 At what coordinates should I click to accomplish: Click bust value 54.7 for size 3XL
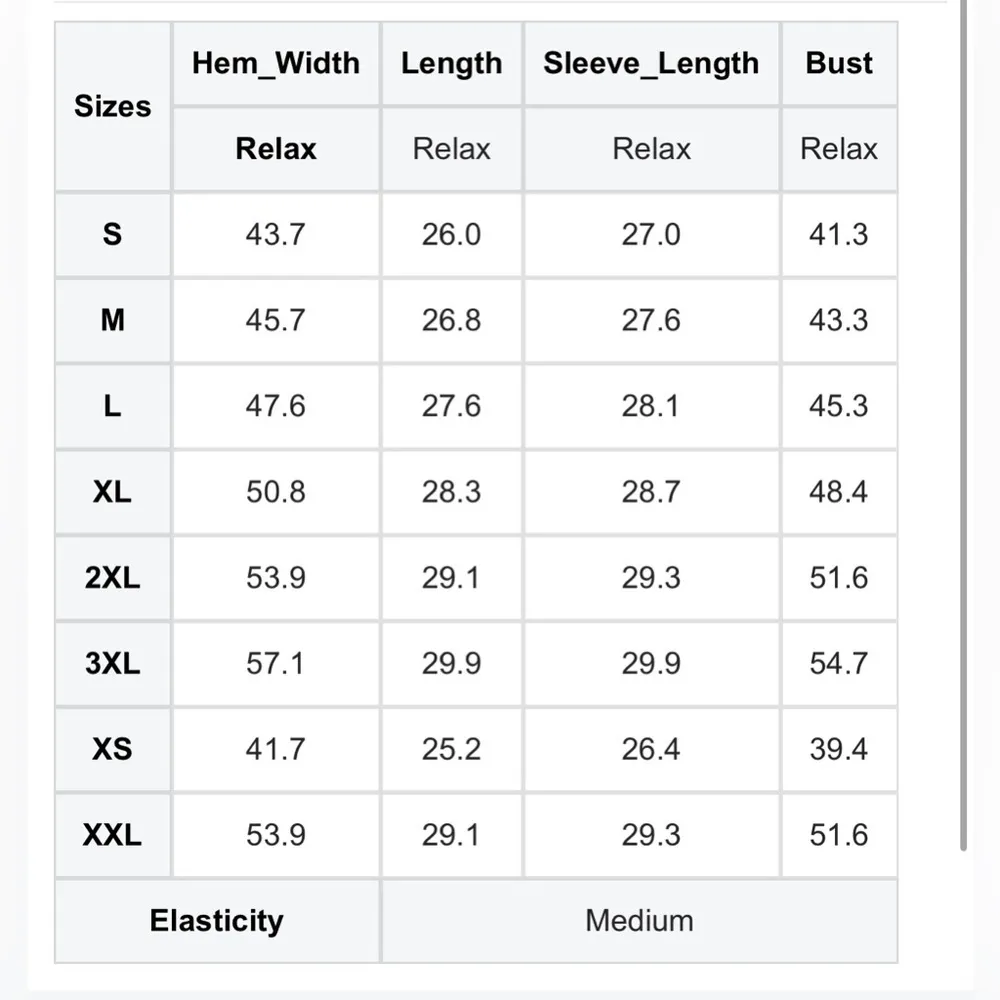point(839,664)
